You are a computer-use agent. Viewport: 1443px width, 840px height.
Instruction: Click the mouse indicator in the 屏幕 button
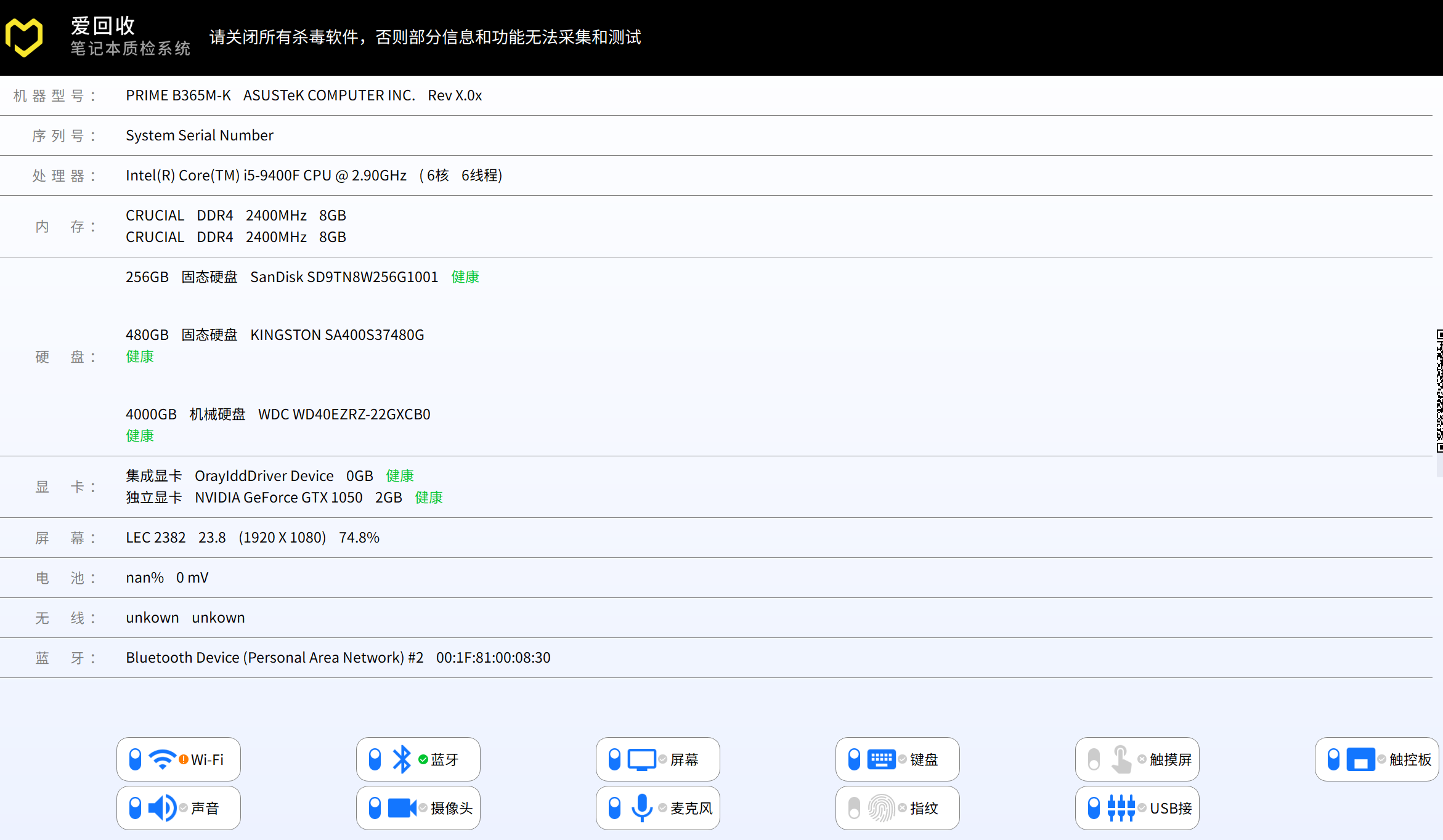(x=615, y=759)
